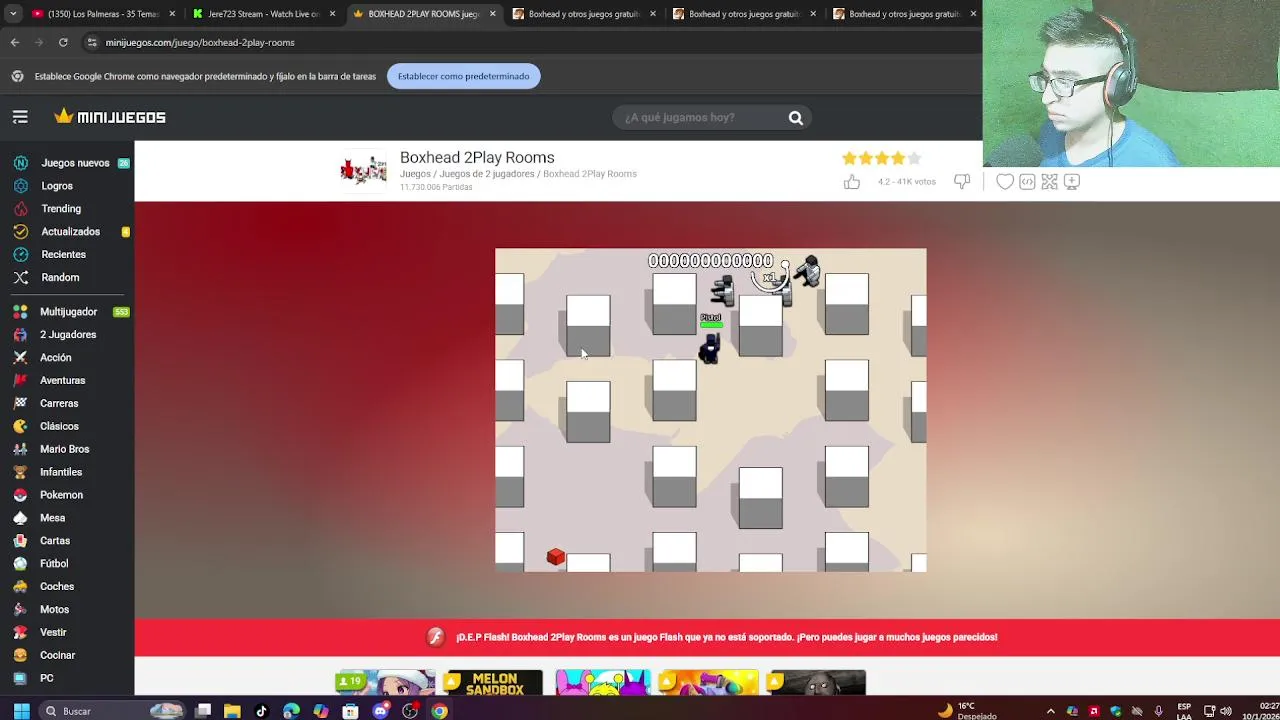Click the red crate in the game
Viewport: 1280px width, 720px height.
click(556, 557)
